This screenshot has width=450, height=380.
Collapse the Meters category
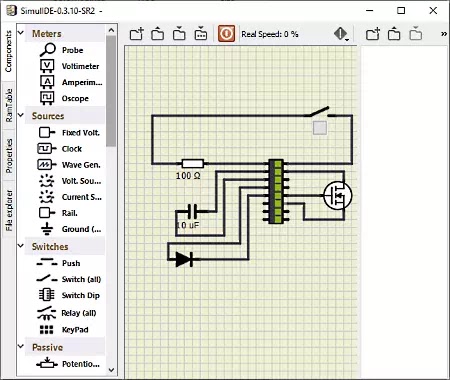point(21,33)
